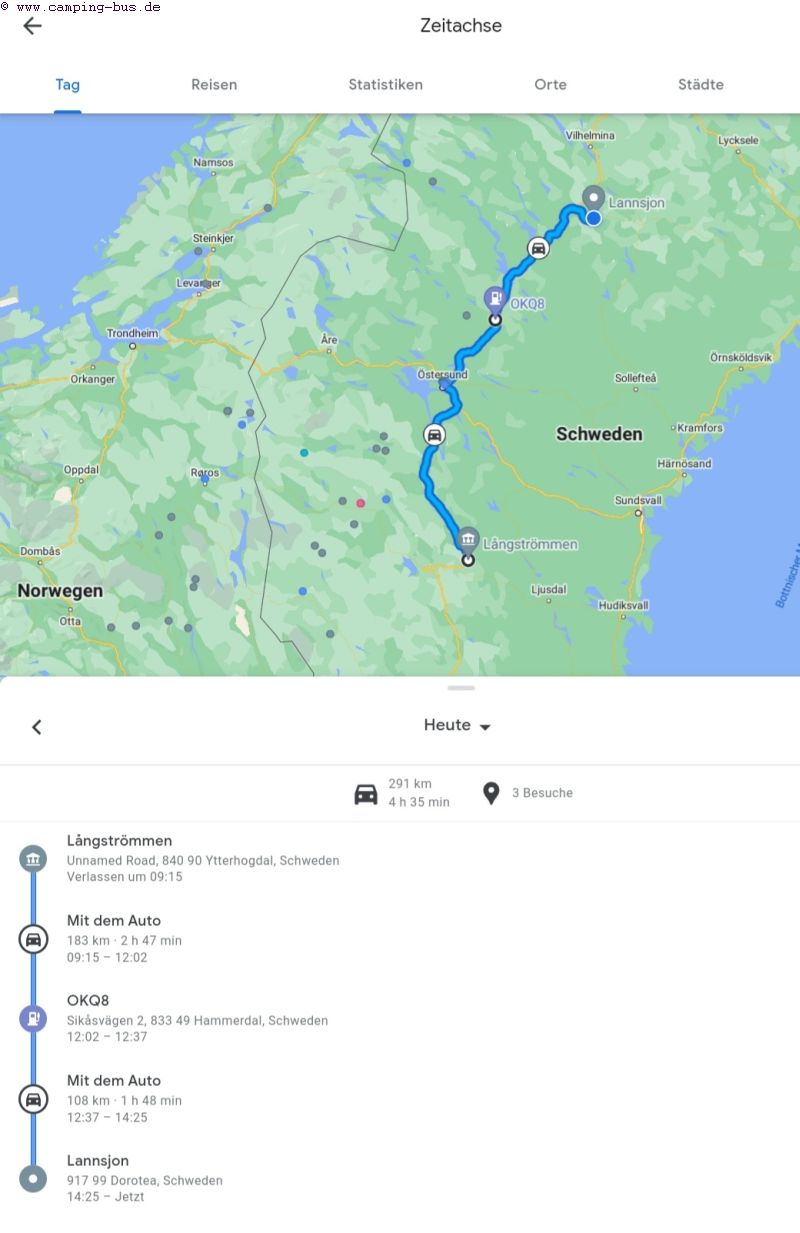Tap the car icon on route near Lannsjon
The width and height of the screenshot is (800, 1233).
click(x=538, y=248)
